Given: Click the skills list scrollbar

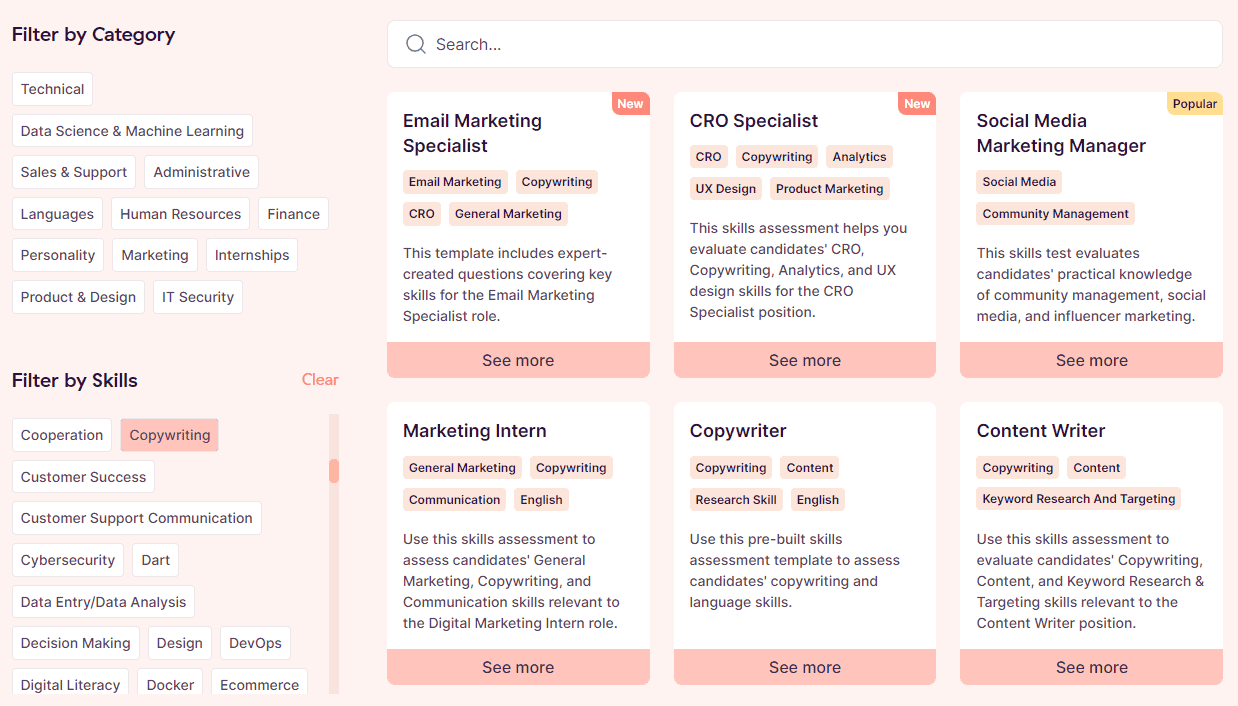Looking at the screenshot, I should 333,470.
